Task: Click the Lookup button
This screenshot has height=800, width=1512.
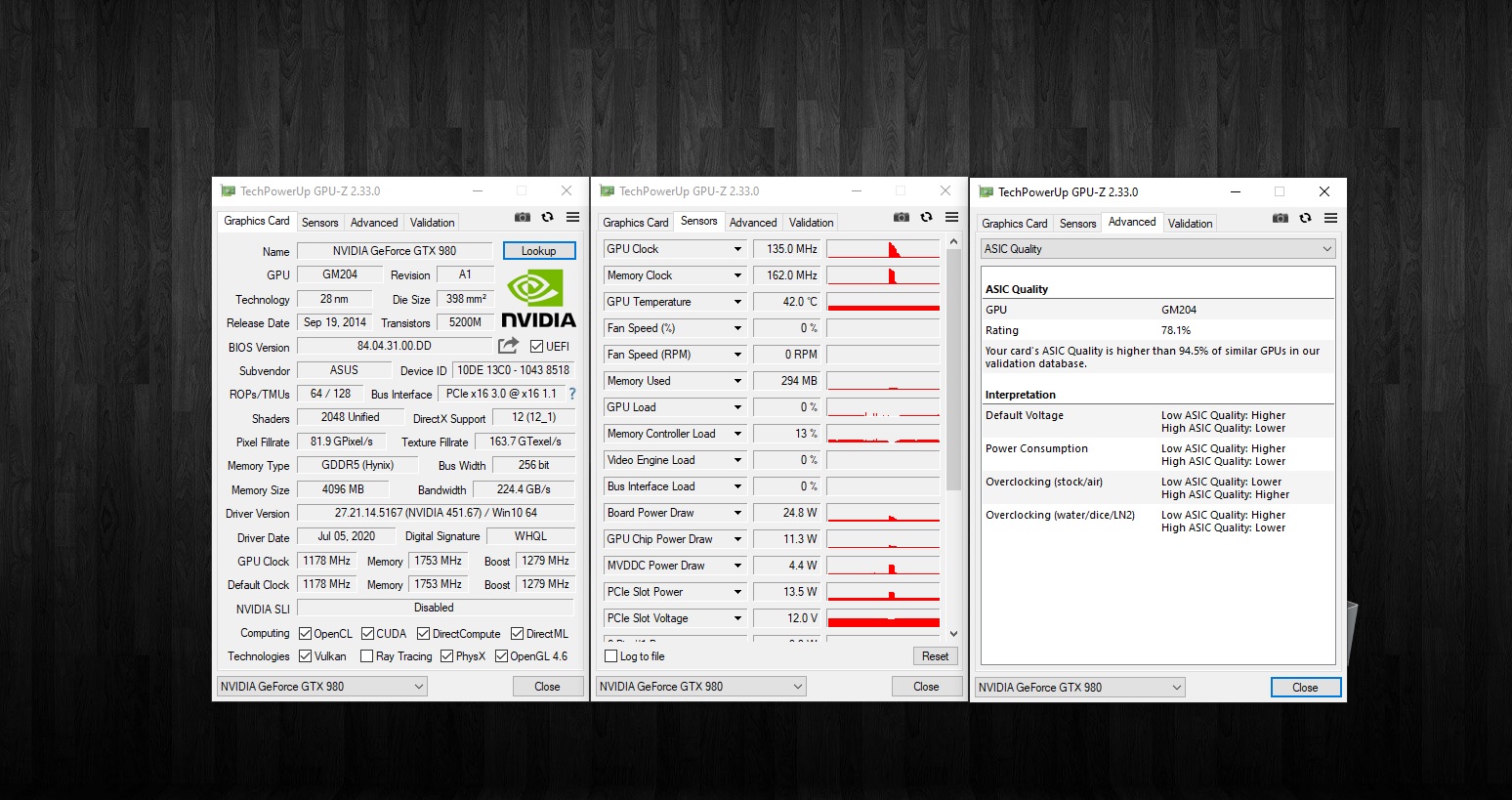Action: 539,251
